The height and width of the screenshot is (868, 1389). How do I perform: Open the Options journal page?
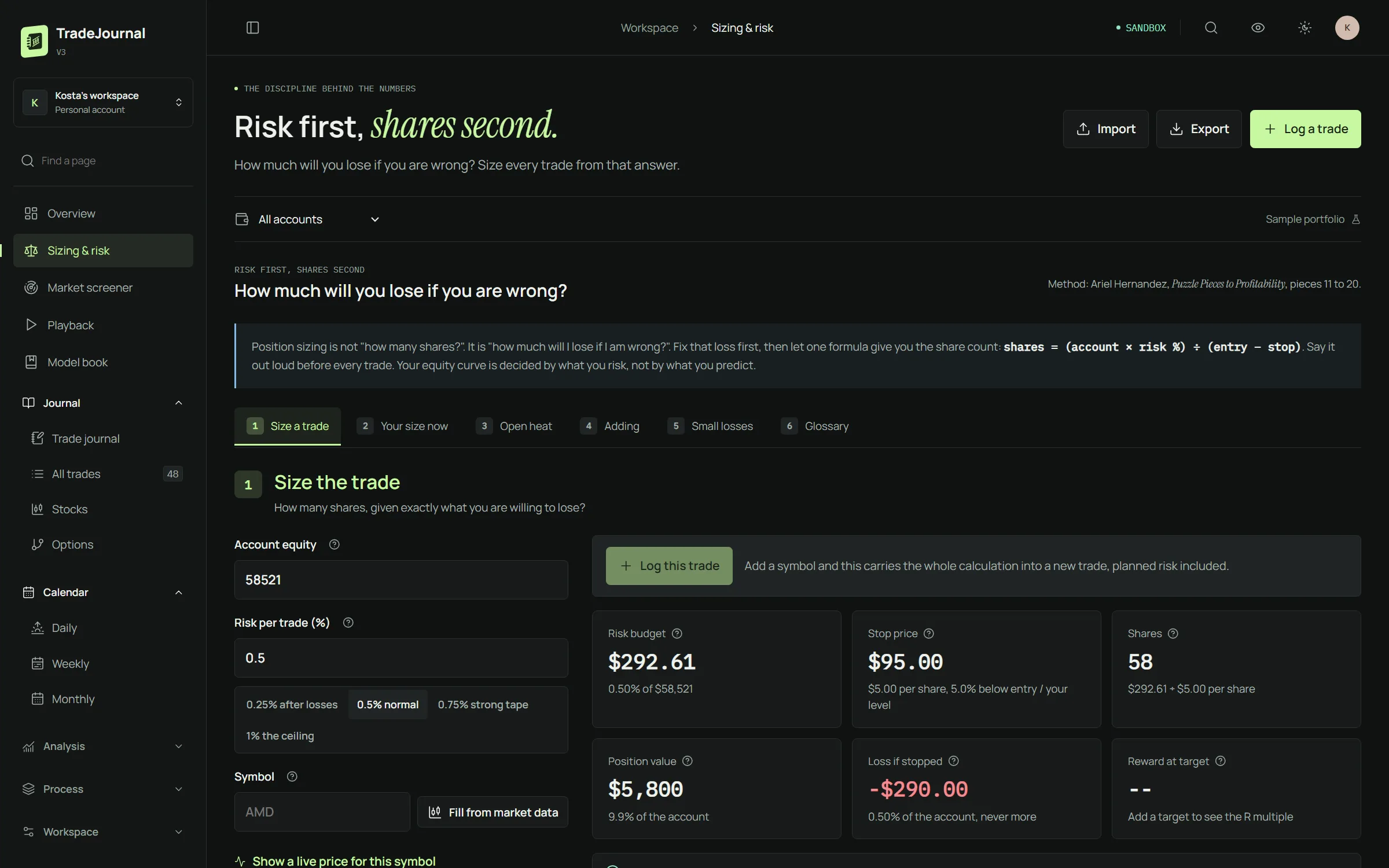click(107, 545)
